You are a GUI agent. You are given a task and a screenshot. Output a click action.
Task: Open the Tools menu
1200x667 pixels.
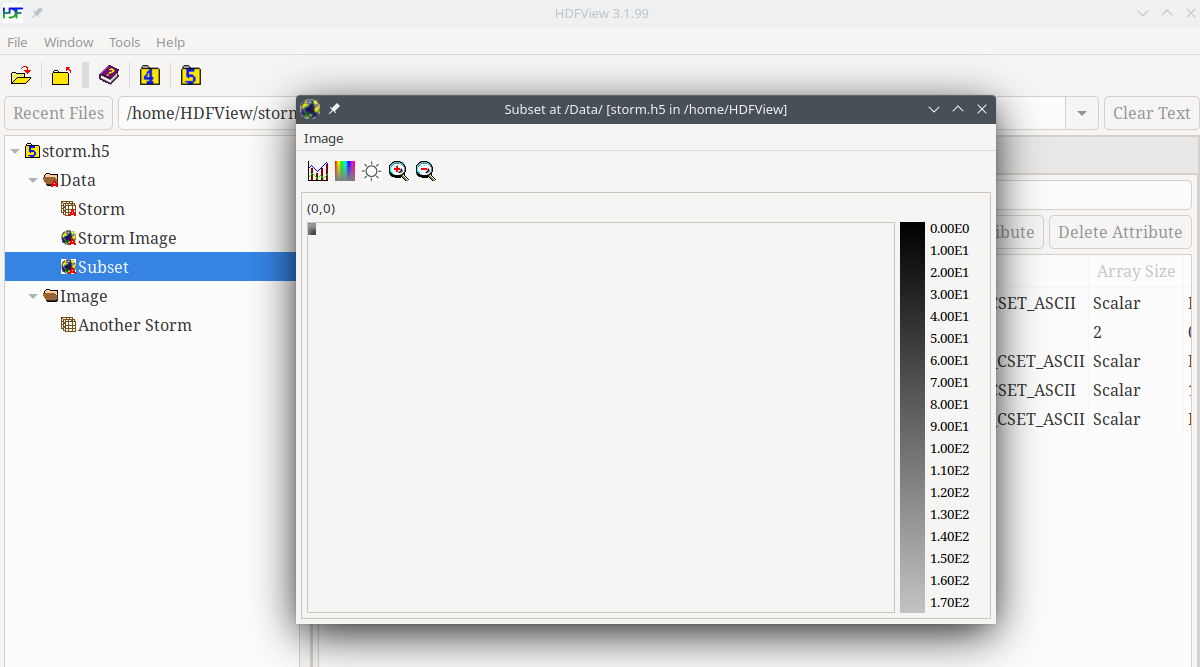tap(124, 42)
